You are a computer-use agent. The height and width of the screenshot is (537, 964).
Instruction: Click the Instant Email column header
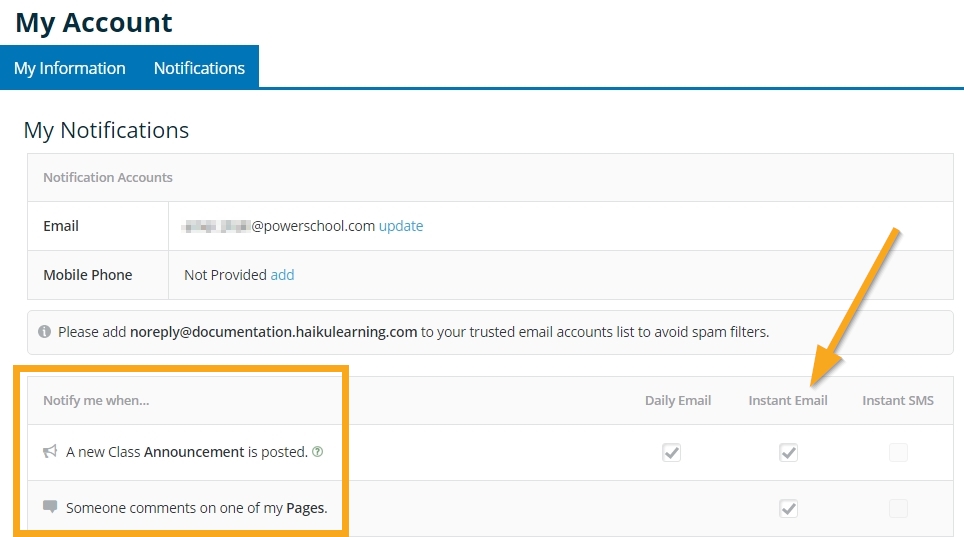[x=788, y=400]
